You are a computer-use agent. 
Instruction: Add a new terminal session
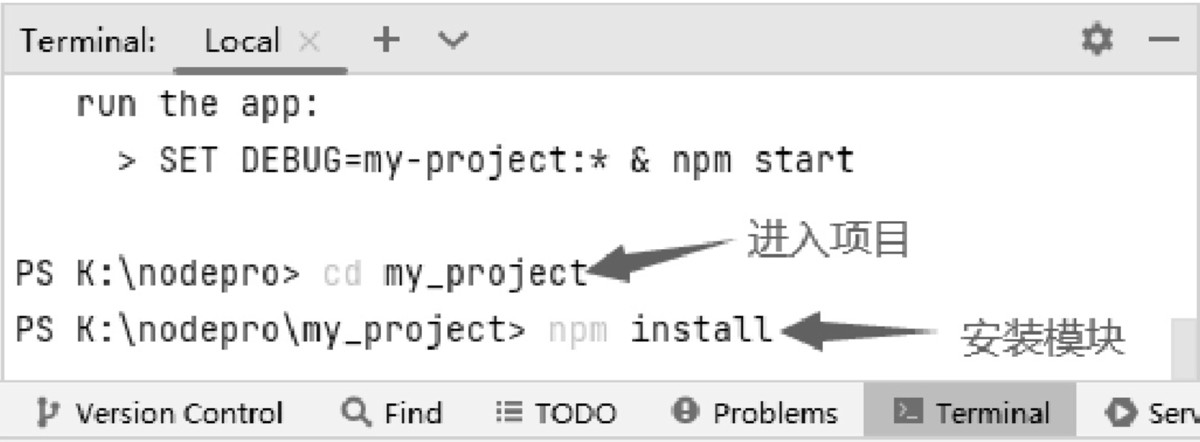385,40
